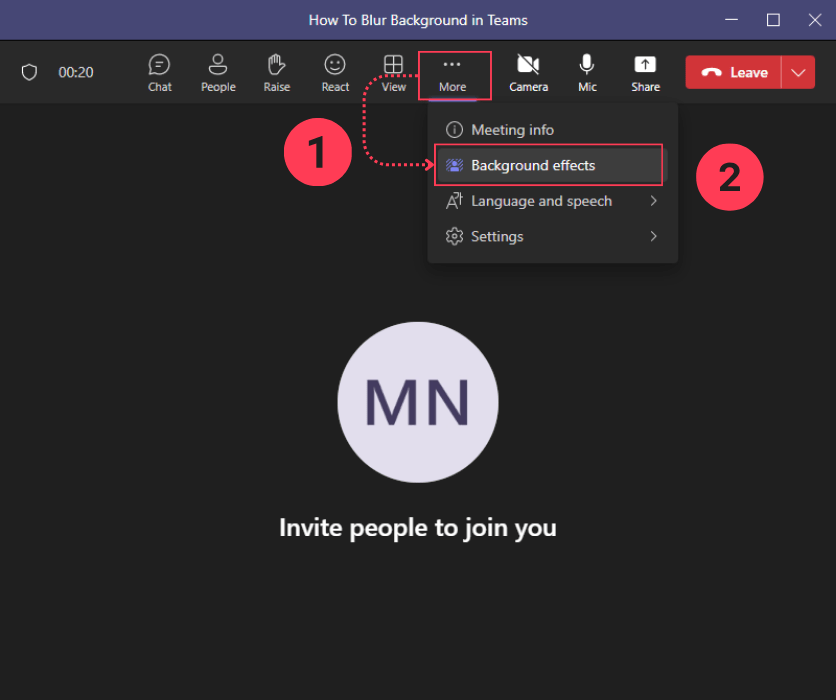Show the People participants list
The image size is (836, 700).
click(x=218, y=72)
